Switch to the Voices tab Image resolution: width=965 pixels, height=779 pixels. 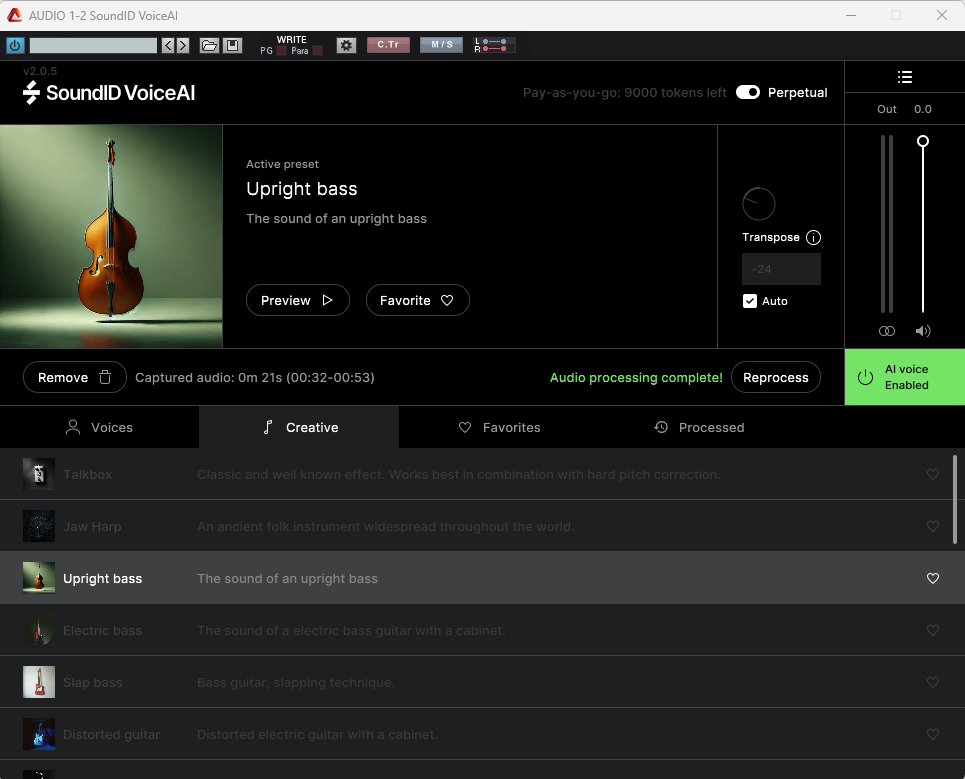[x=99, y=427]
